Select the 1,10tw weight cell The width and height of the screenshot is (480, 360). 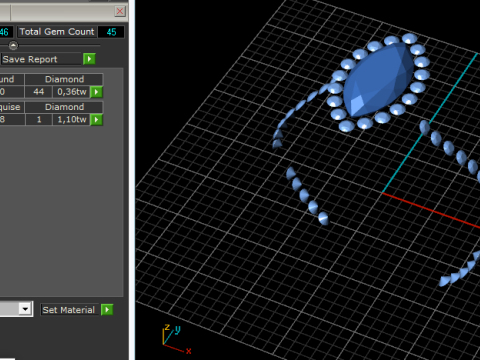(x=72, y=119)
